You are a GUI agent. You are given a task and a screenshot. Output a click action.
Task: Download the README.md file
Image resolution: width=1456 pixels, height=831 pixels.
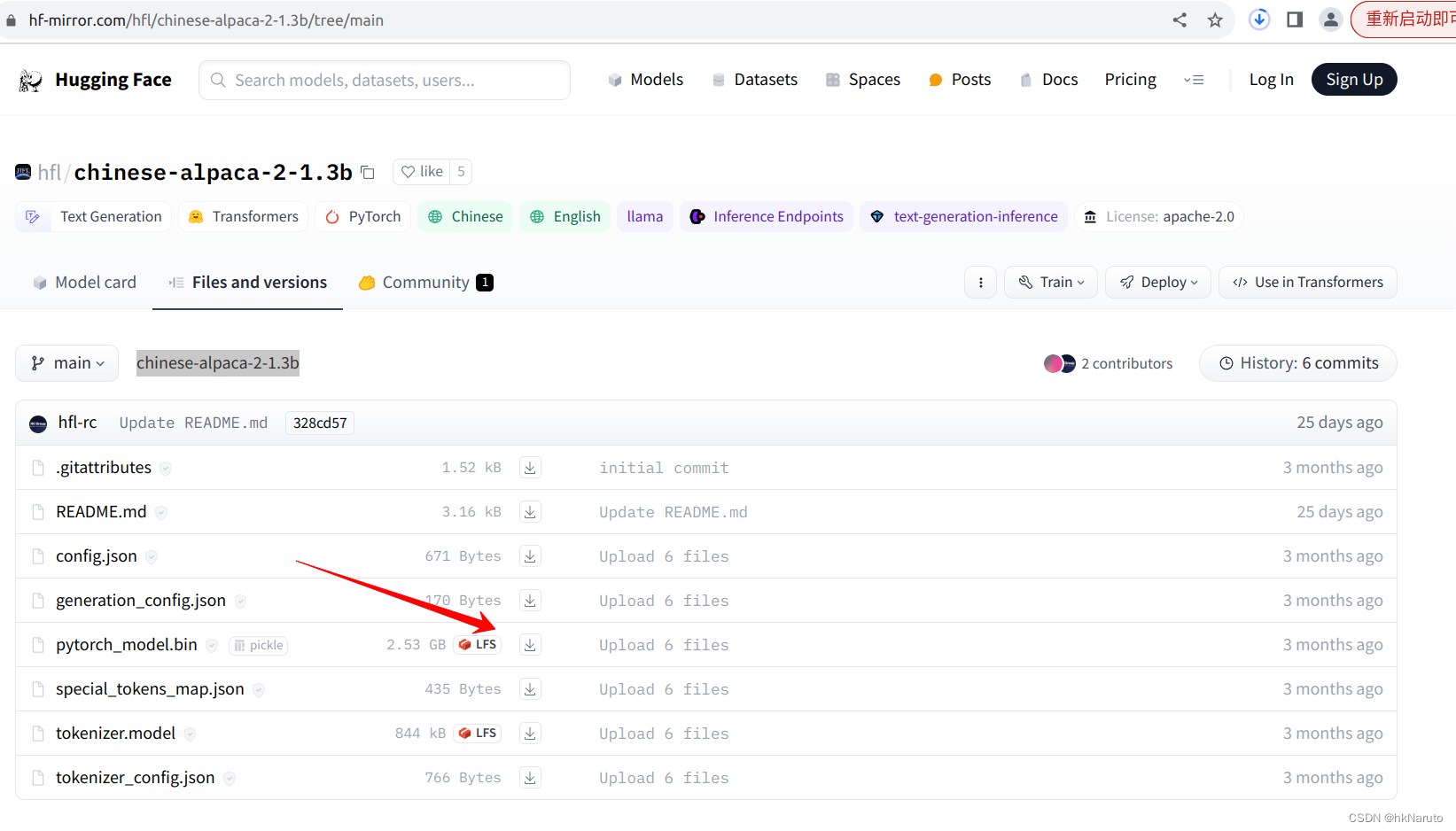530,512
